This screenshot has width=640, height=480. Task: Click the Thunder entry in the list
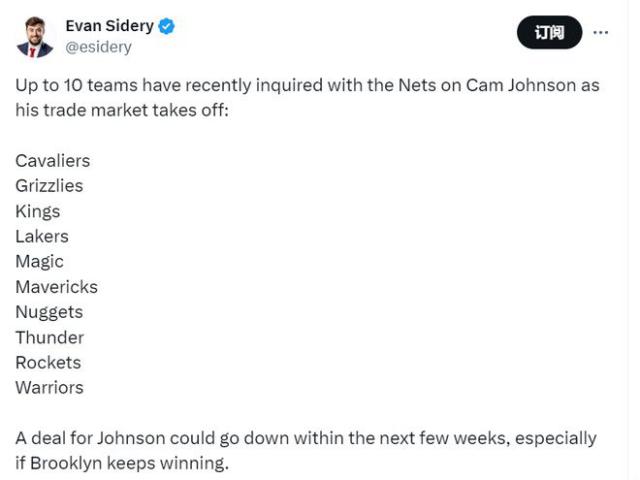[49, 337]
